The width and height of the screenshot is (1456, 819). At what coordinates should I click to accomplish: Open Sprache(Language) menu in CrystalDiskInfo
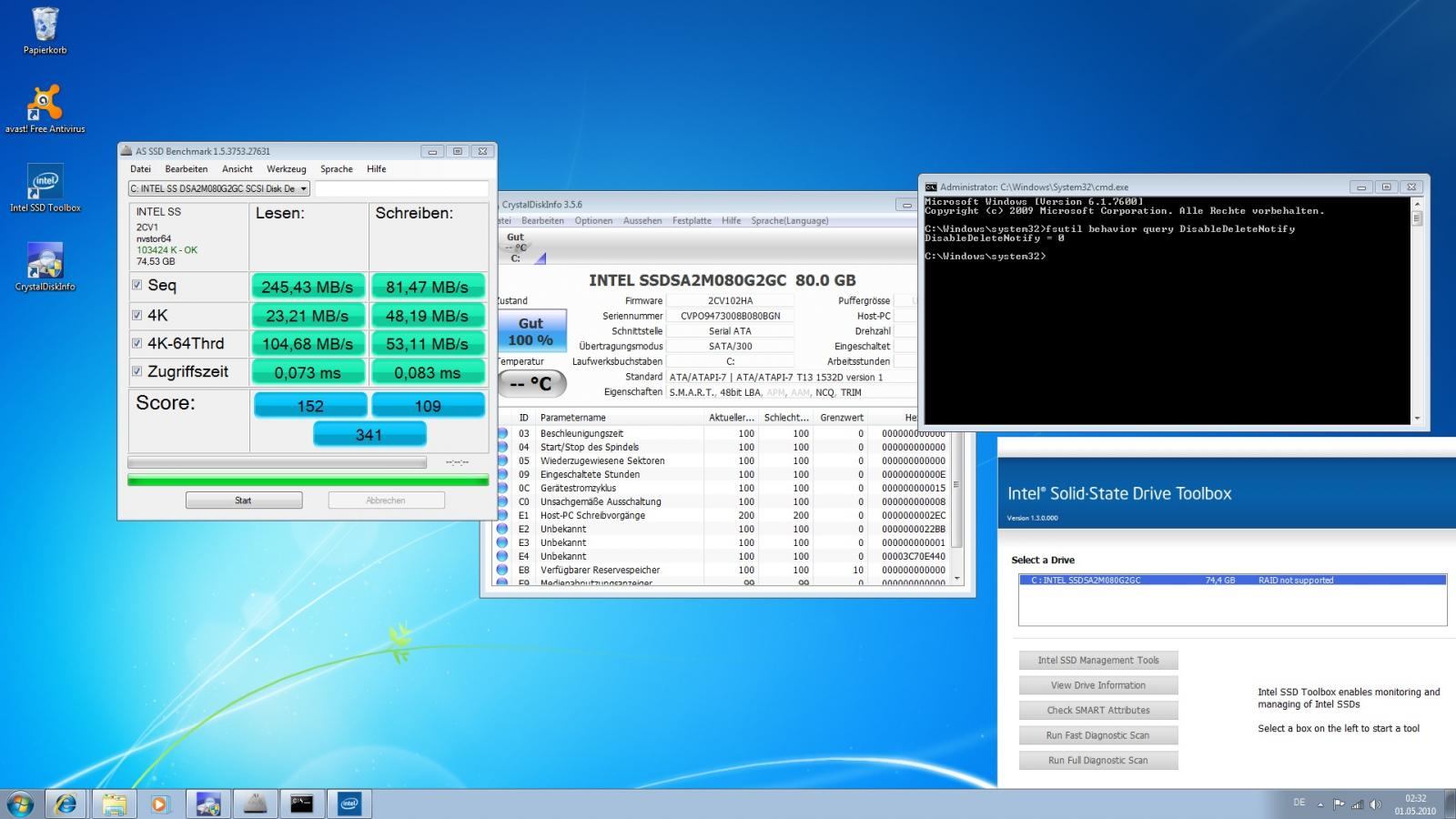pos(790,220)
